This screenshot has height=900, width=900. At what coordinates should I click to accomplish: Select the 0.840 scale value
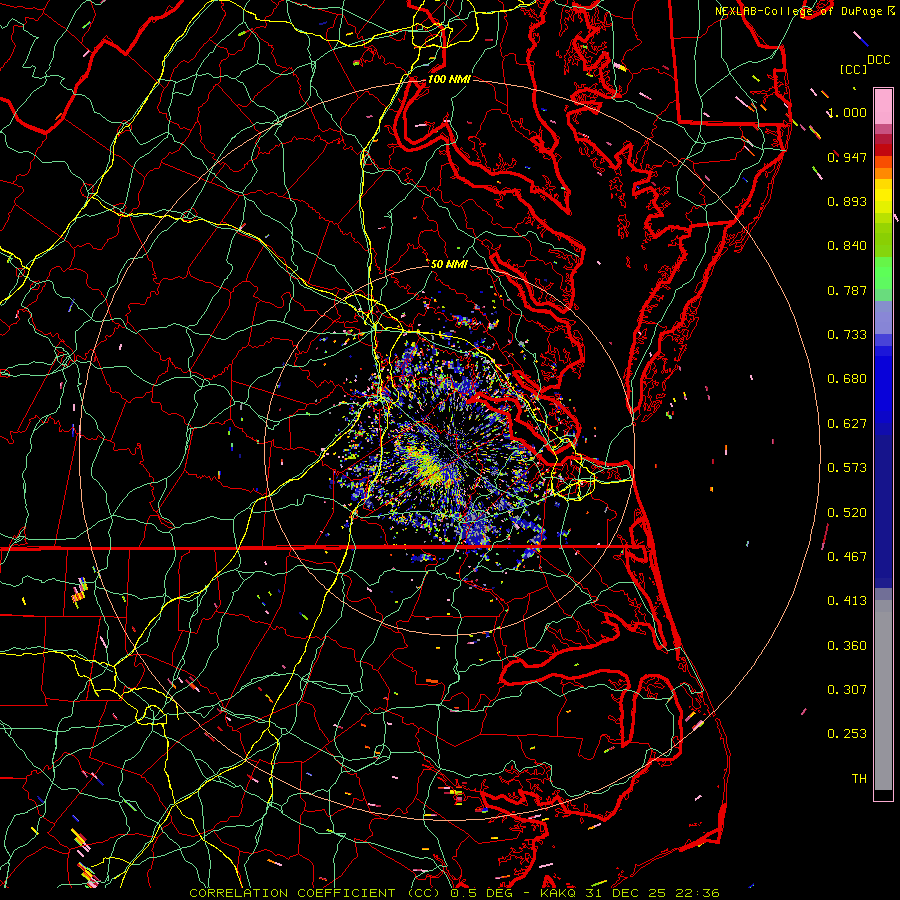tap(847, 246)
